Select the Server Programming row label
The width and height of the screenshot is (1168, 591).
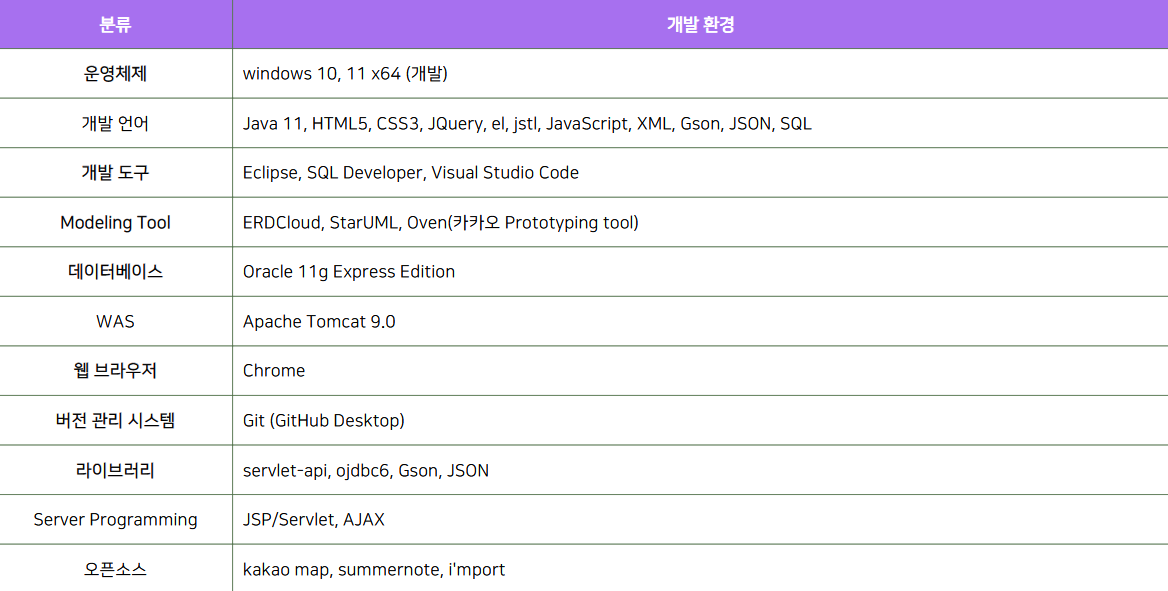click(x=115, y=519)
